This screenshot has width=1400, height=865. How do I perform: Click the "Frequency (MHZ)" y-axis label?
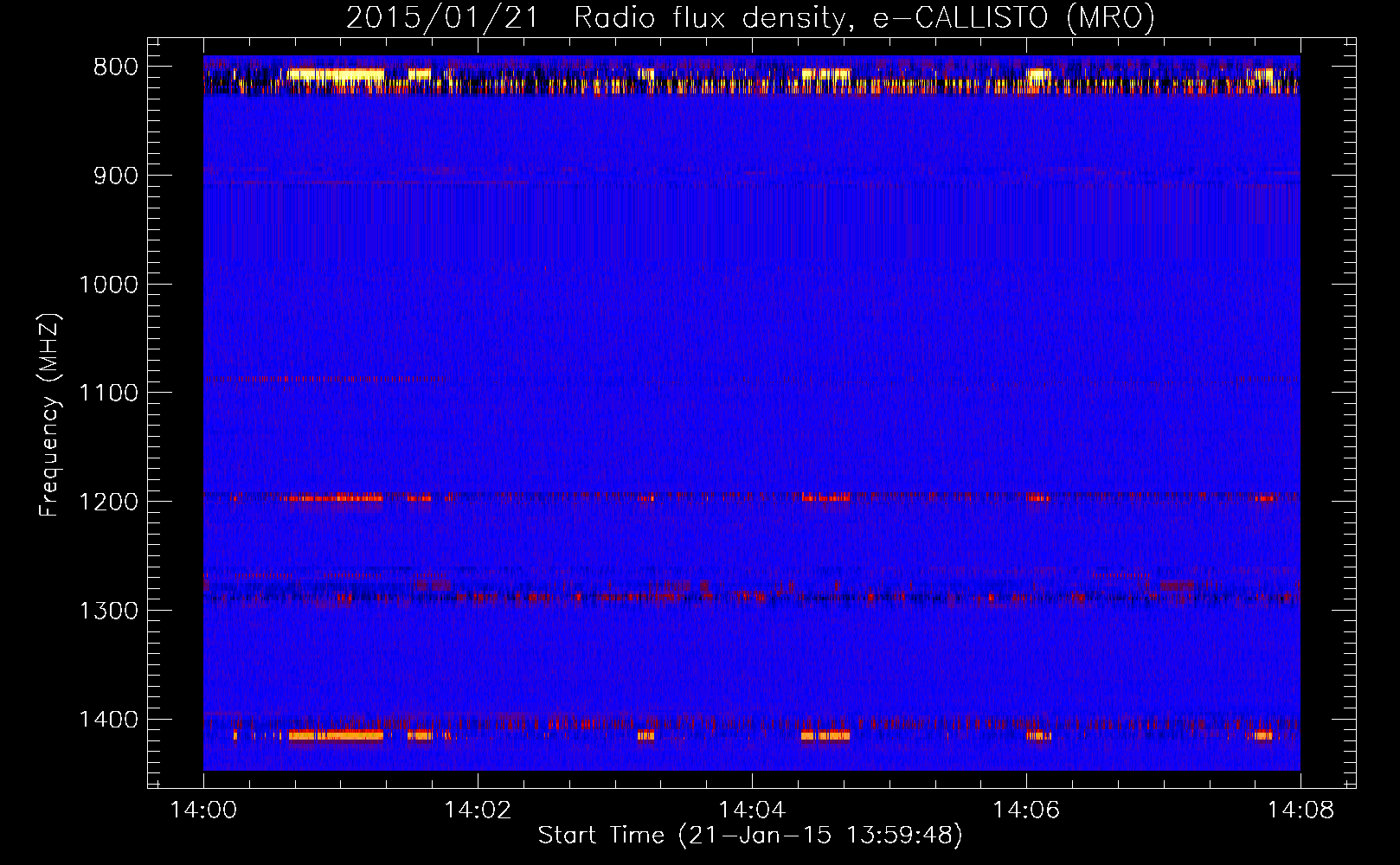[50, 415]
